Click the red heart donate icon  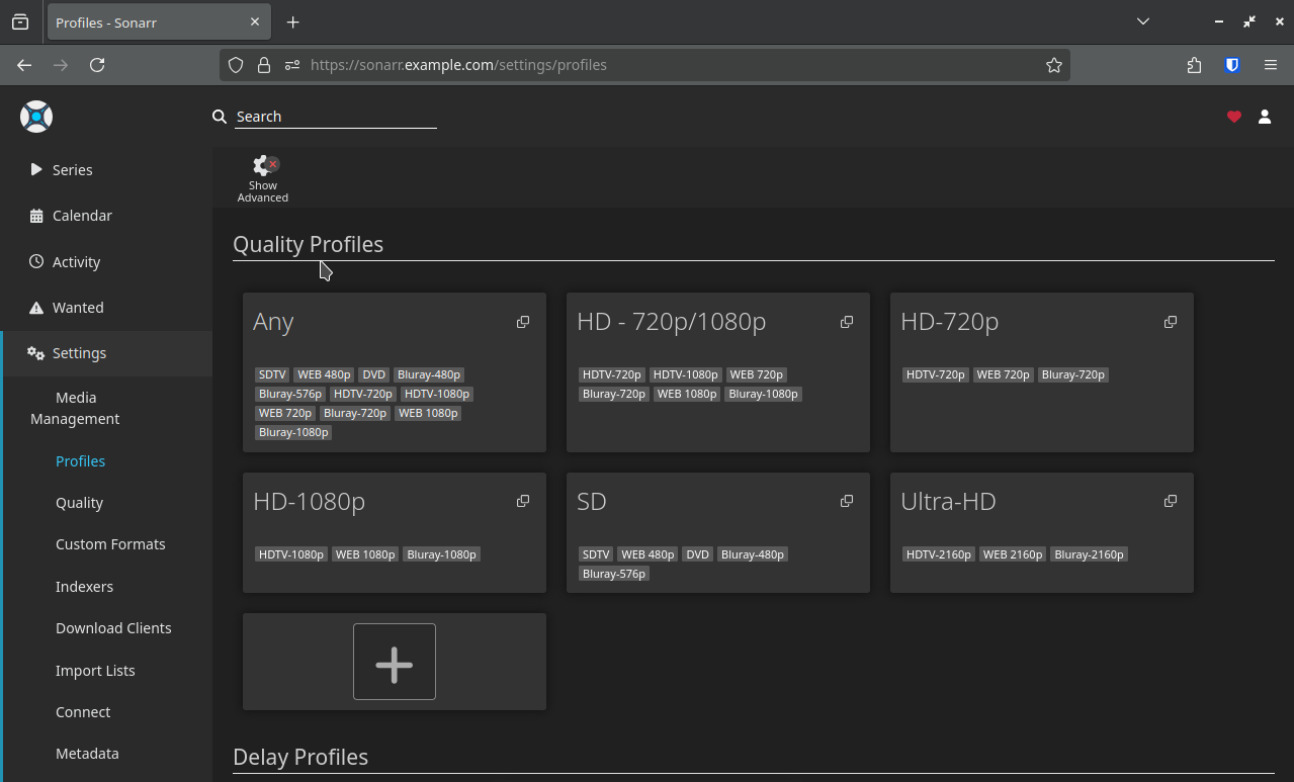pyautogui.click(x=1234, y=117)
